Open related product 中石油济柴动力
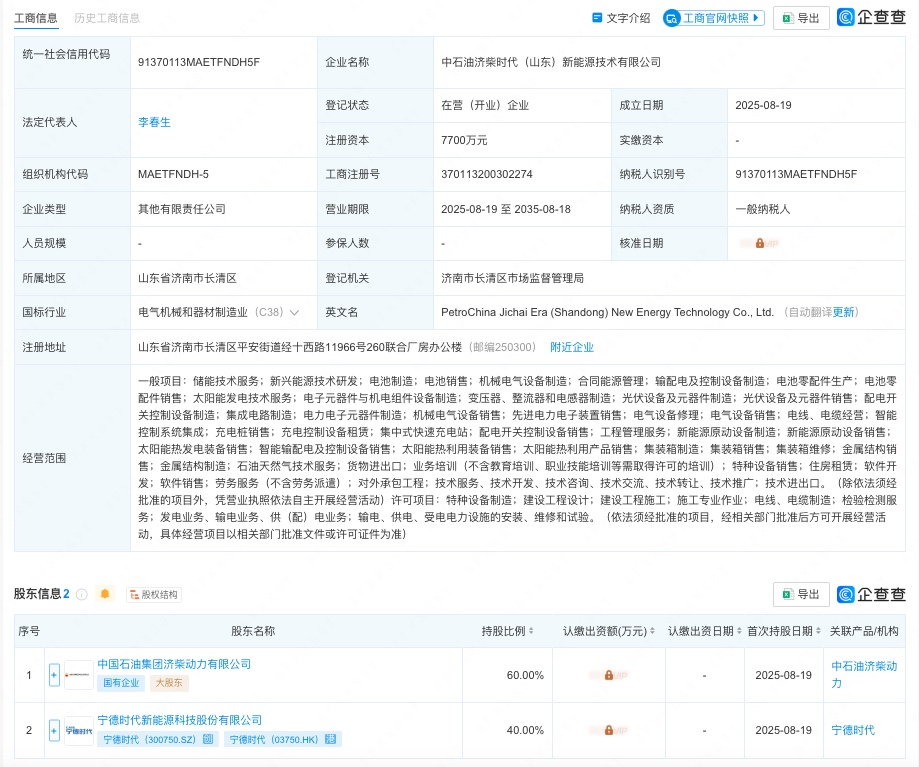Screen dimensions: 919x767 tap(864, 675)
